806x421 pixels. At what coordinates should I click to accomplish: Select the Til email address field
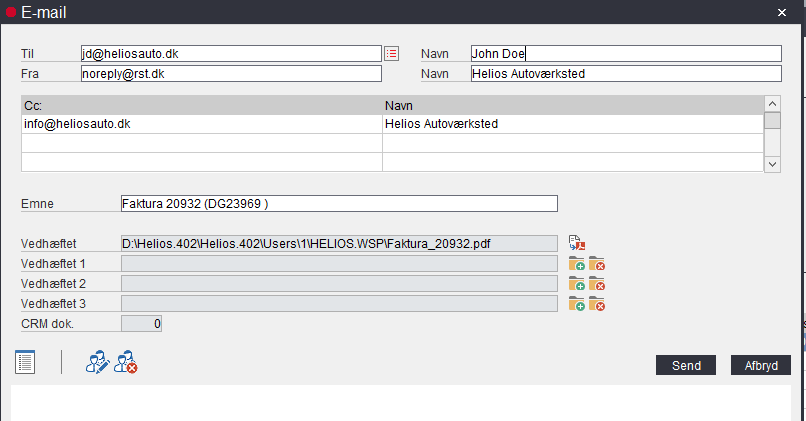point(231,54)
